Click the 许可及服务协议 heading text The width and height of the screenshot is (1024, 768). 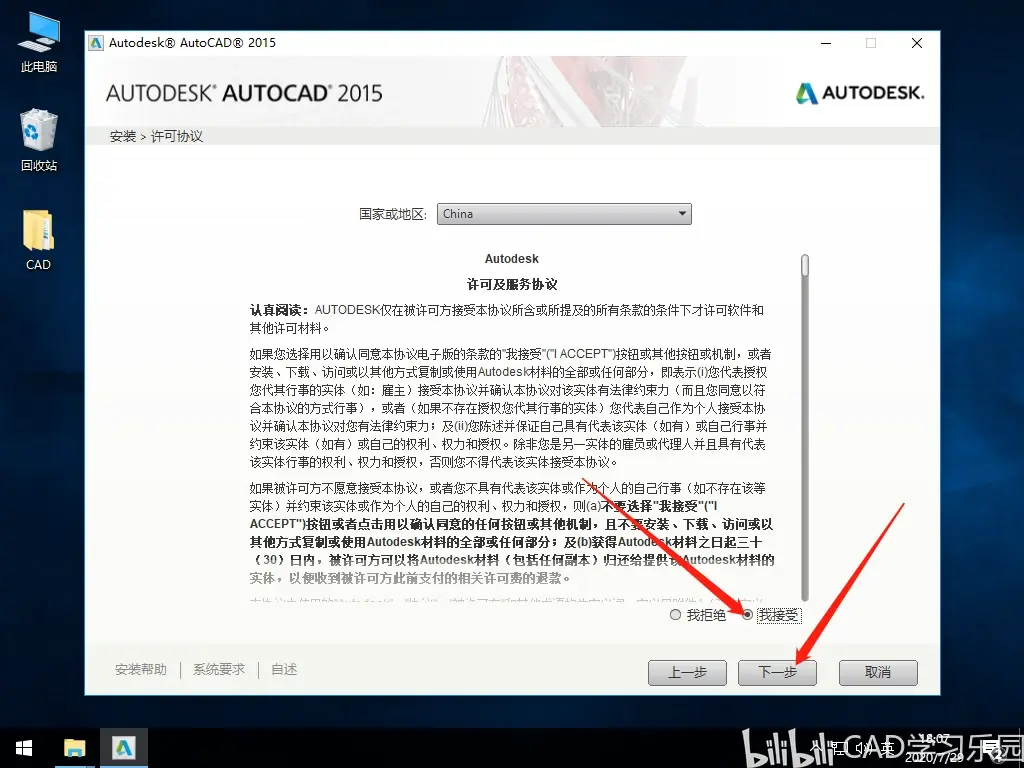click(512, 284)
